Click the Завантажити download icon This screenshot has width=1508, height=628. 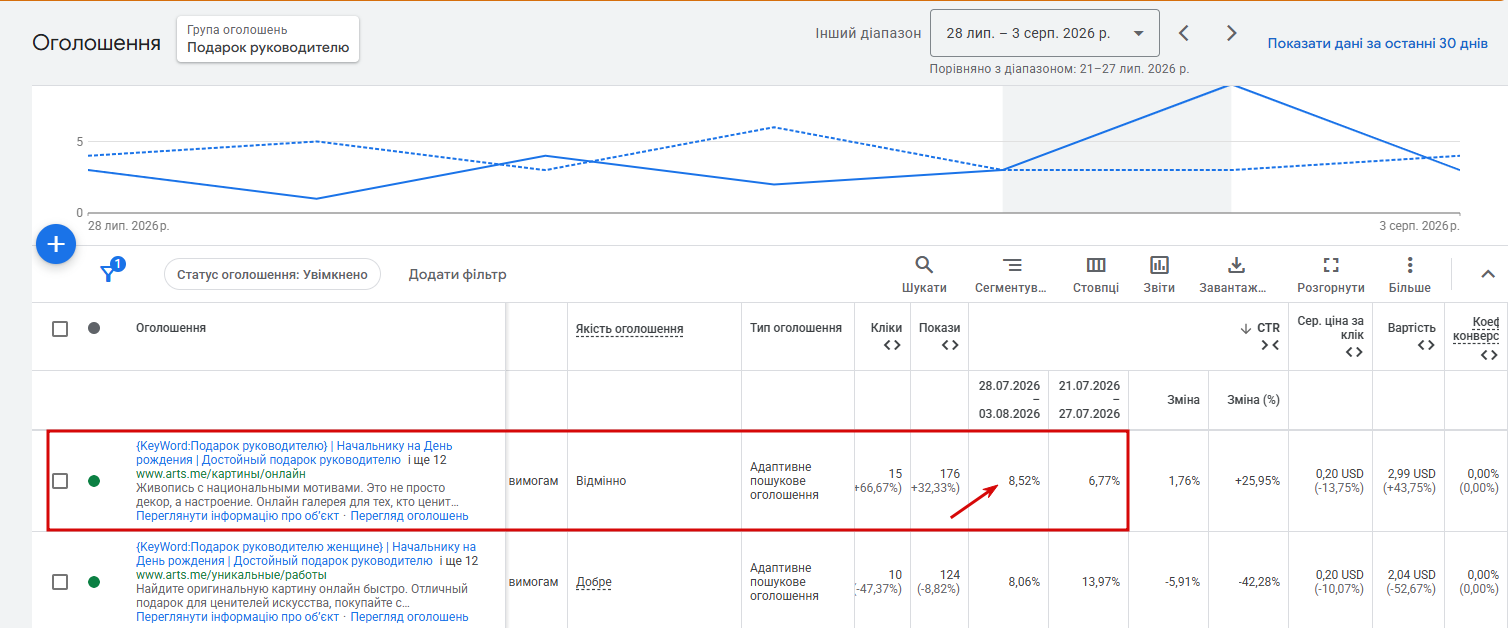click(x=1236, y=275)
